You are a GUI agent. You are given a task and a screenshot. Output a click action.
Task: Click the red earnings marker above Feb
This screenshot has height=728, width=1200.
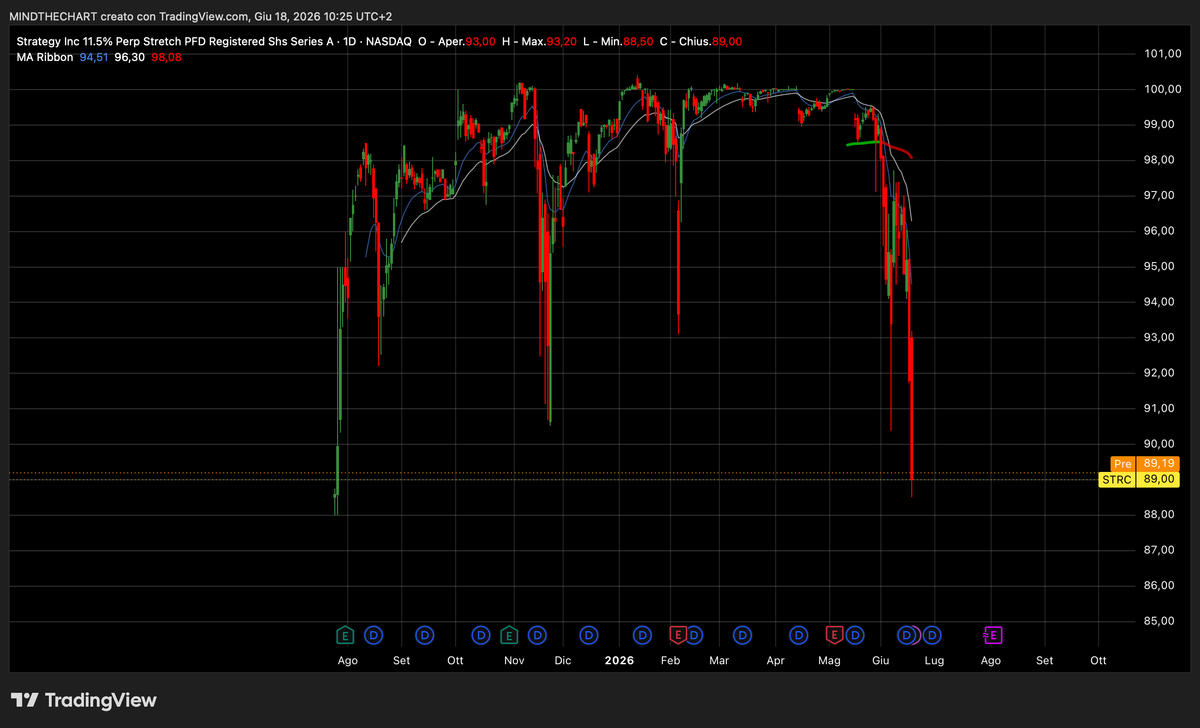tap(678, 634)
